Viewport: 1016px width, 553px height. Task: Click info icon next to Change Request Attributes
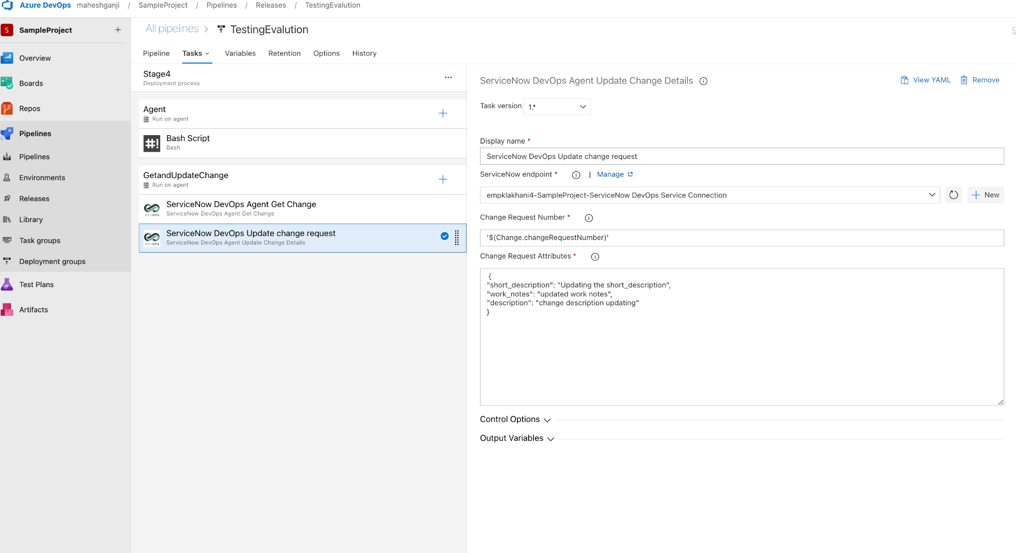[x=595, y=257]
